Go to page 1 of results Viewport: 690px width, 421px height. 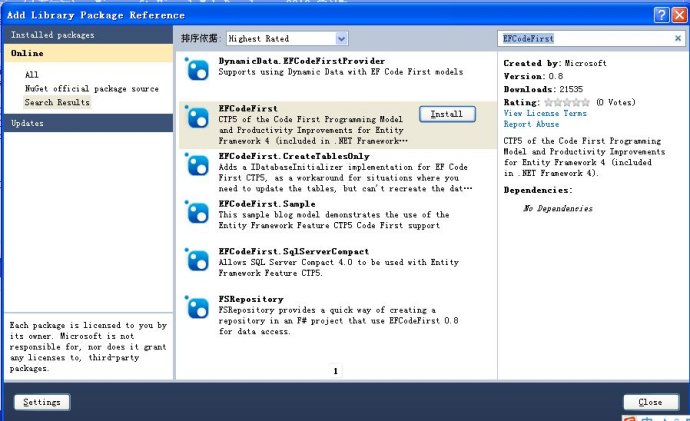tap(335, 371)
